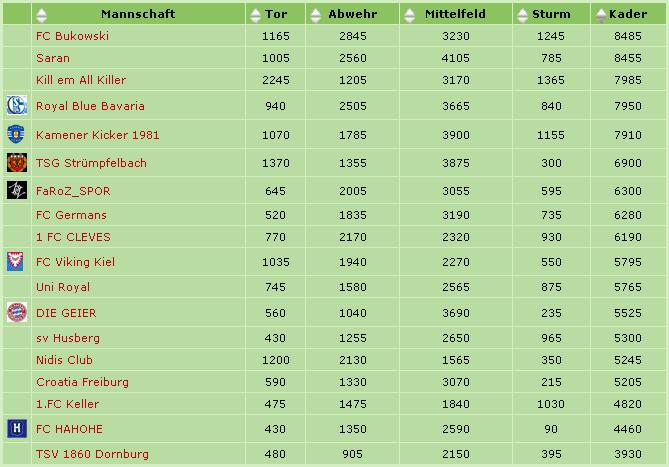Image resolution: width=669 pixels, height=467 pixels.
Task: Click the FC HAHOHE team badge
Action: 15,429
